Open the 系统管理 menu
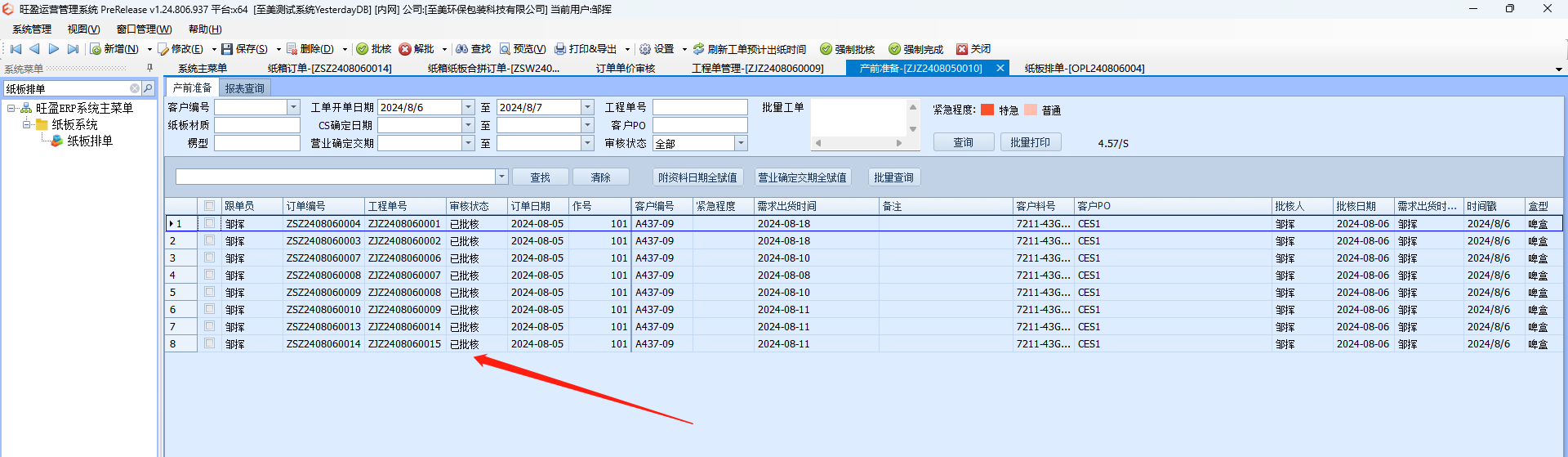 point(32,29)
